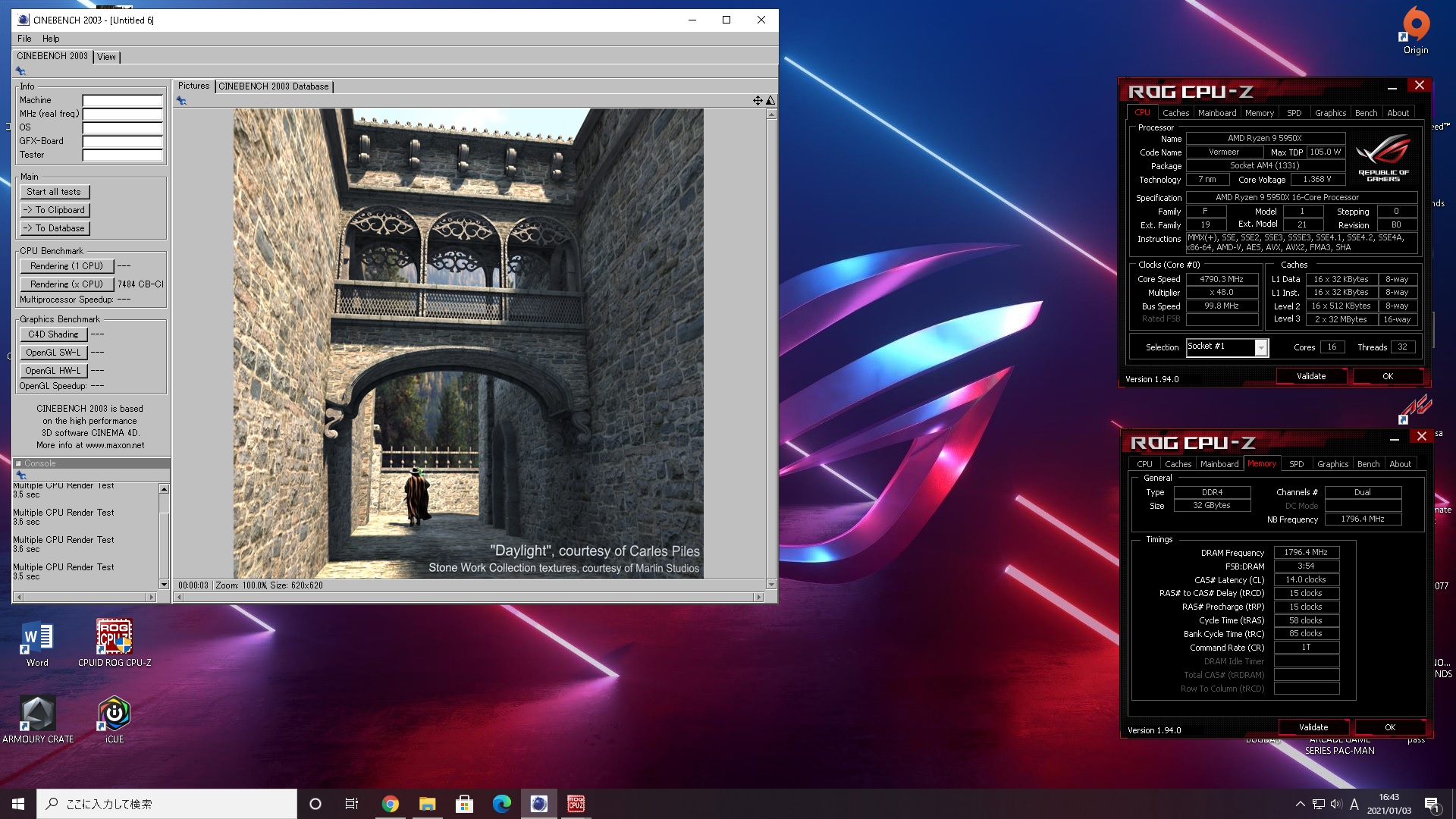Viewport: 1456px width, 819px height.
Task: Open Mainboard tab in upper CPU-Z window
Action: 1217,113
